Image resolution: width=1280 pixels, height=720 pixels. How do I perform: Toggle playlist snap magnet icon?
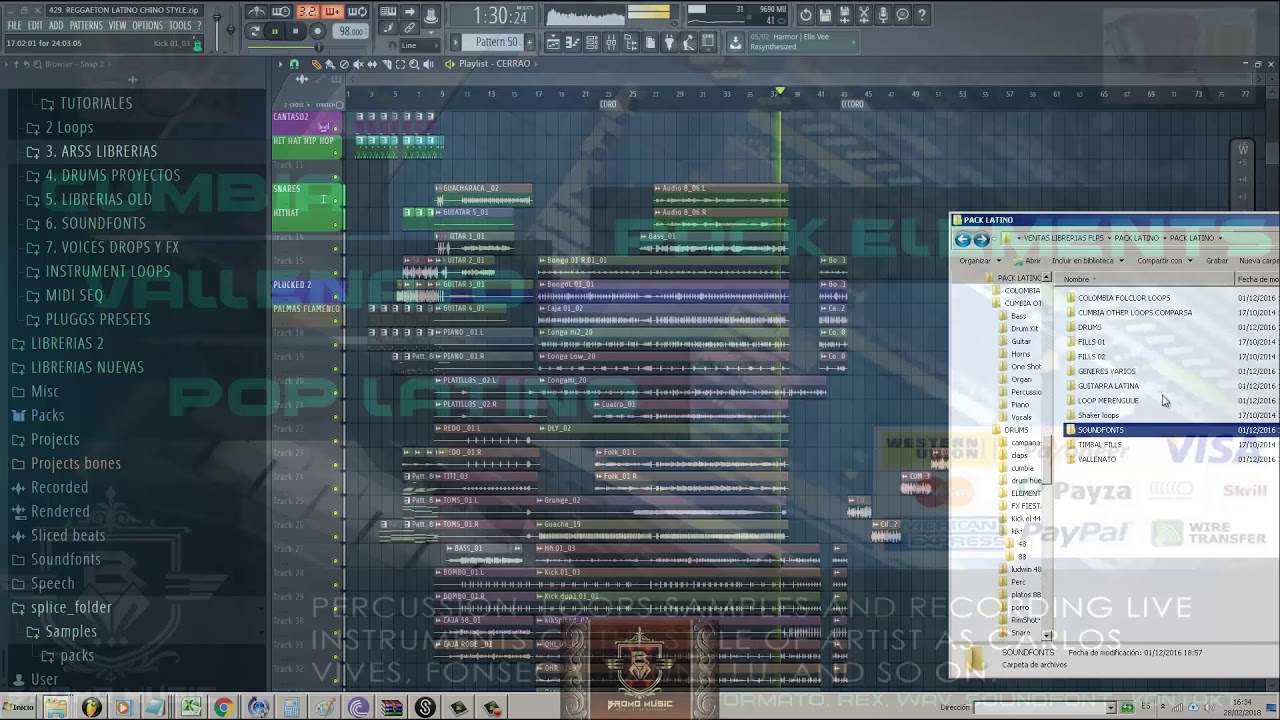pyautogui.click(x=294, y=64)
